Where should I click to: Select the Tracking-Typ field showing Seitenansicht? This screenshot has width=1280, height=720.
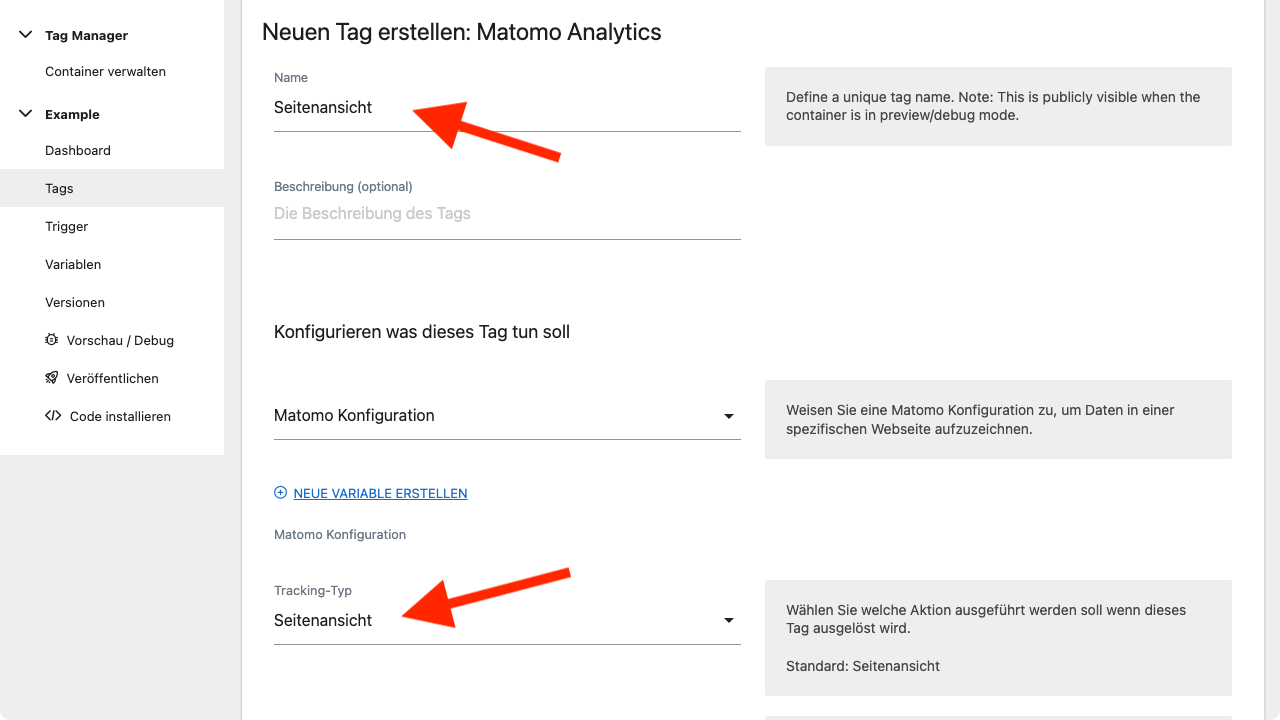(507, 621)
